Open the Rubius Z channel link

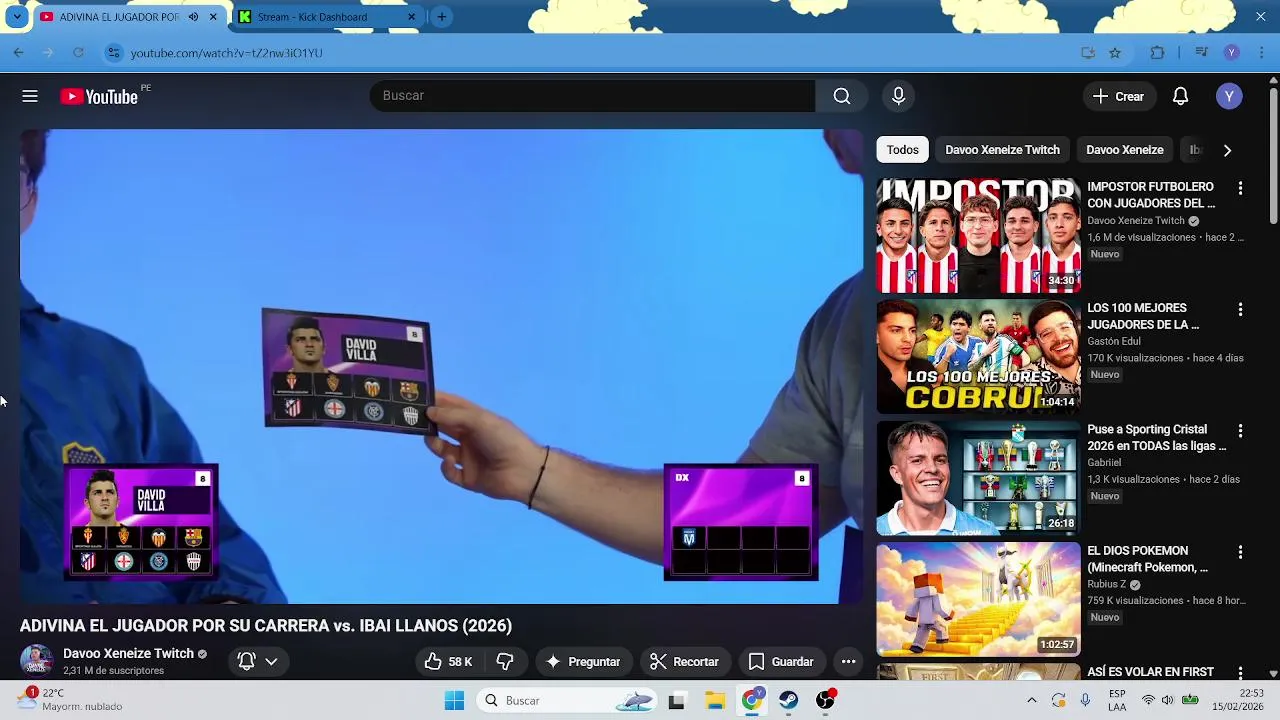1107,584
